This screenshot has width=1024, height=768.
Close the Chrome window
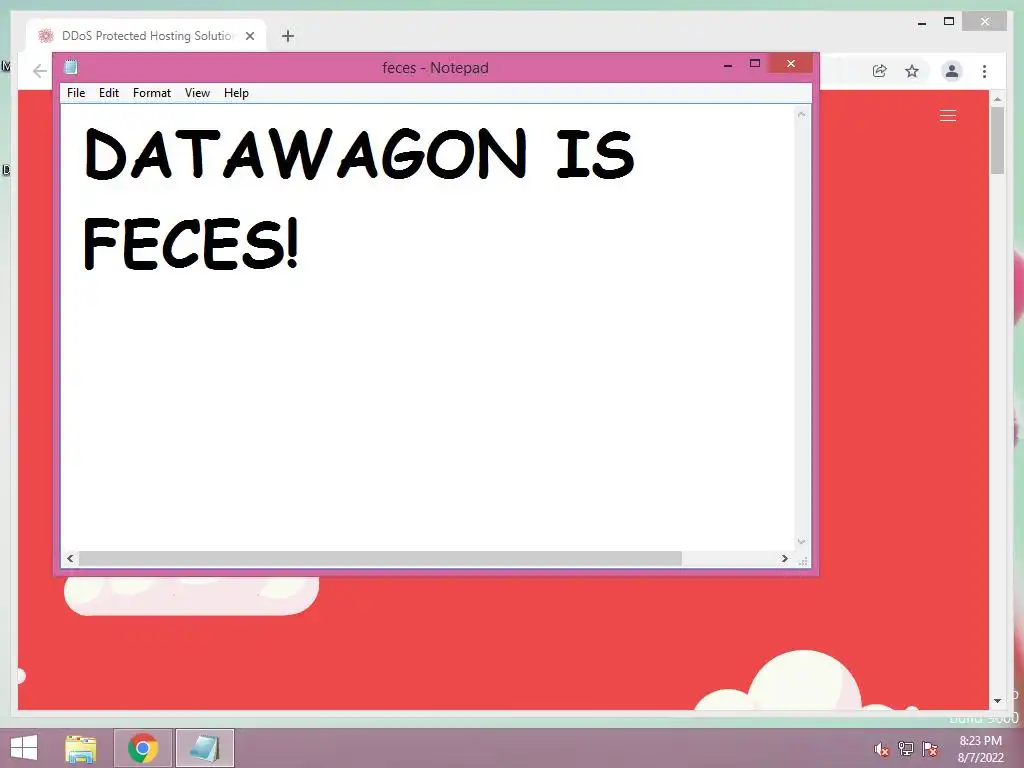coord(985,22)
